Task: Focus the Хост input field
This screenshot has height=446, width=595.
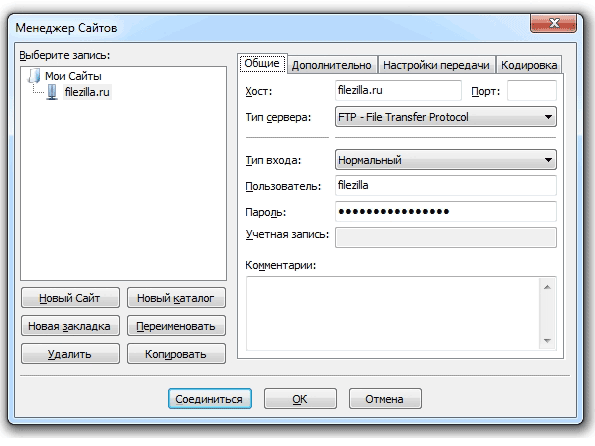Action: pos(398,90)
